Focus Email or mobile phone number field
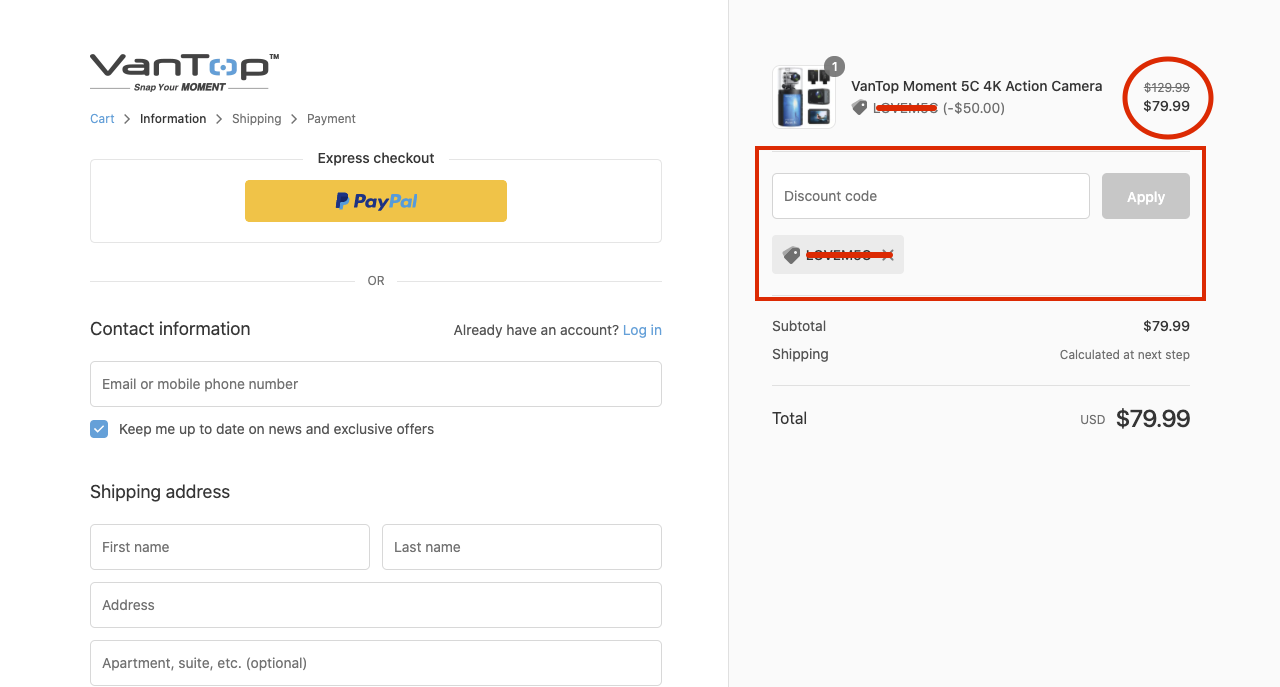The height and width of the screenshot is (687, 1280). (376, 384)
